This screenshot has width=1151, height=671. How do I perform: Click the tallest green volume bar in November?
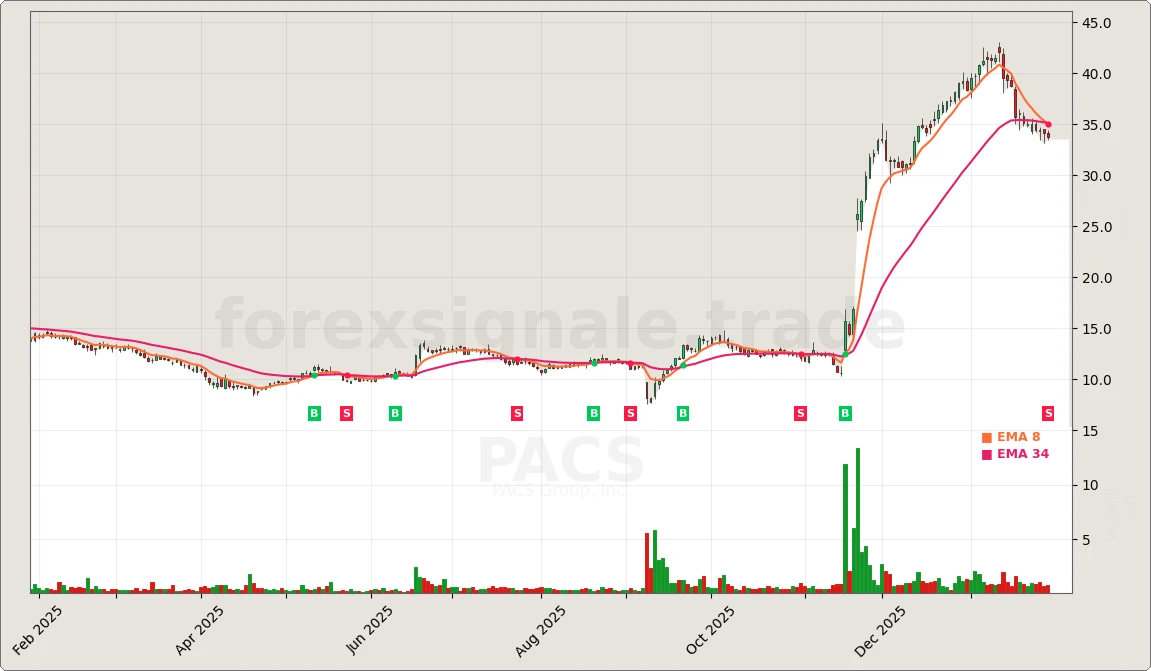[858, 520]
